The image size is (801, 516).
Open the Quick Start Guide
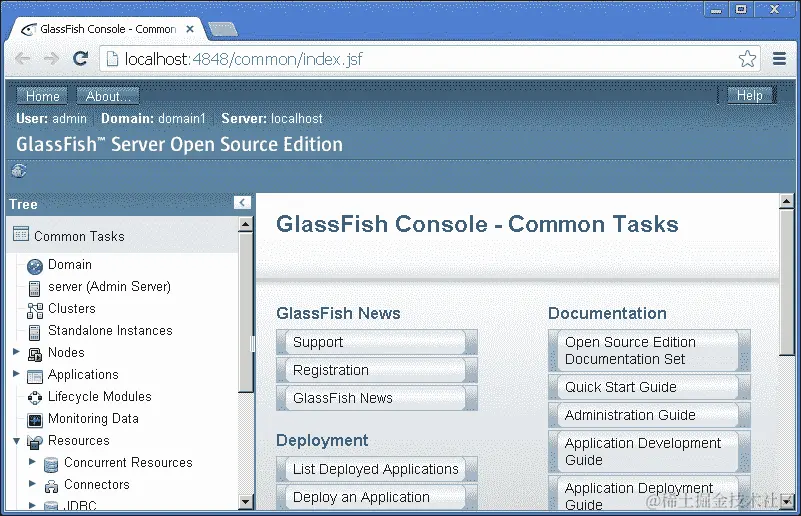(649, 387)
